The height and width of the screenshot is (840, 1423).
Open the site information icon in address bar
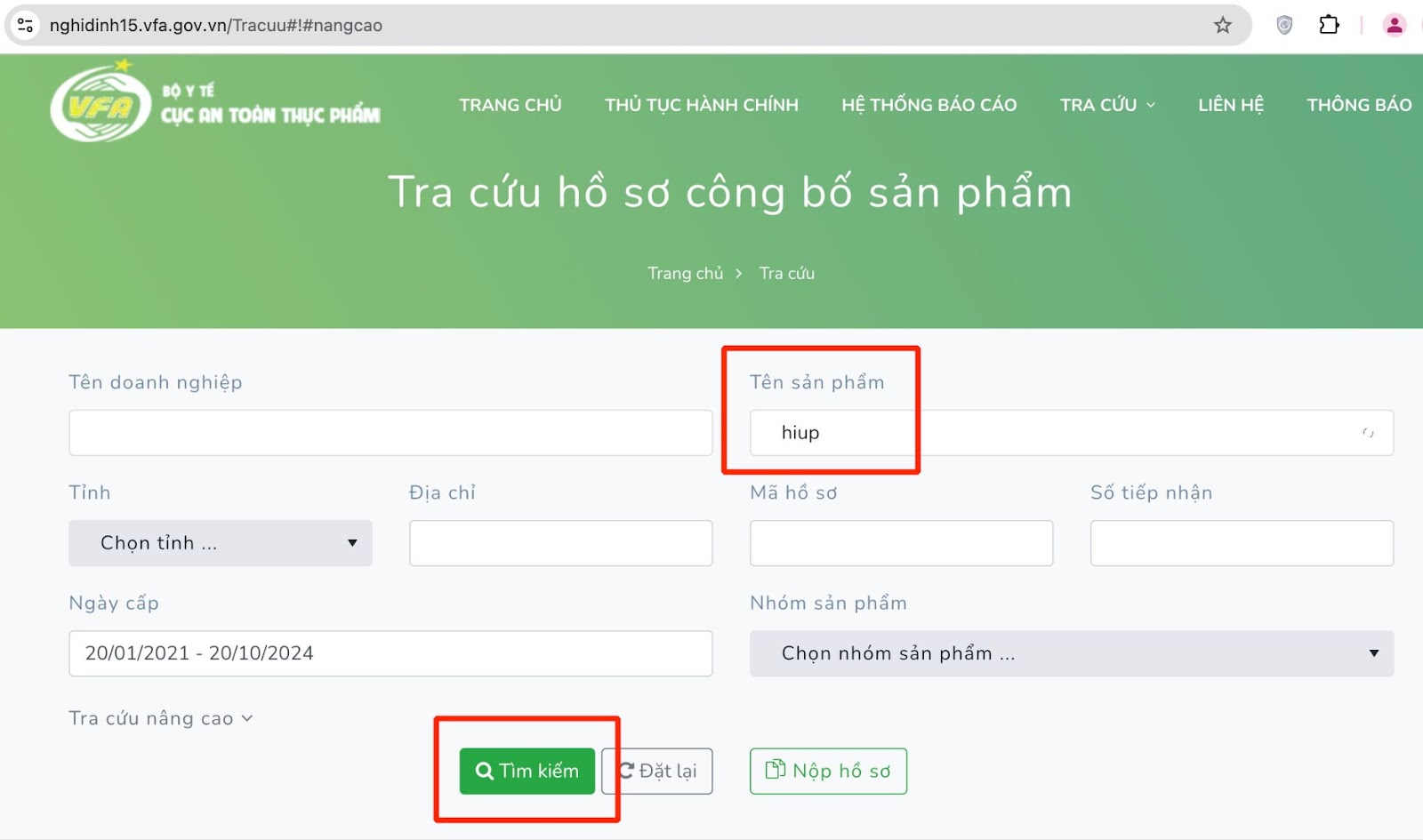[26, 25]
